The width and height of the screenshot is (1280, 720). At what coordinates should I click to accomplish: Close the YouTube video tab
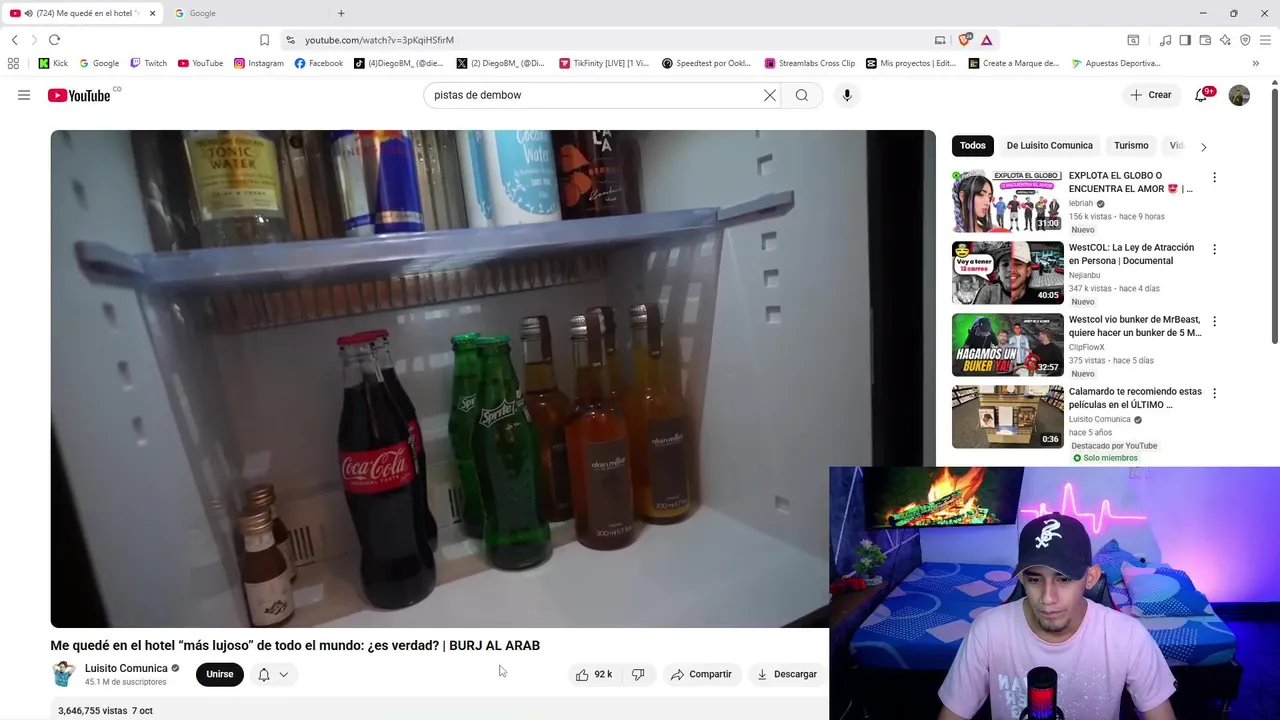point(152,13)
